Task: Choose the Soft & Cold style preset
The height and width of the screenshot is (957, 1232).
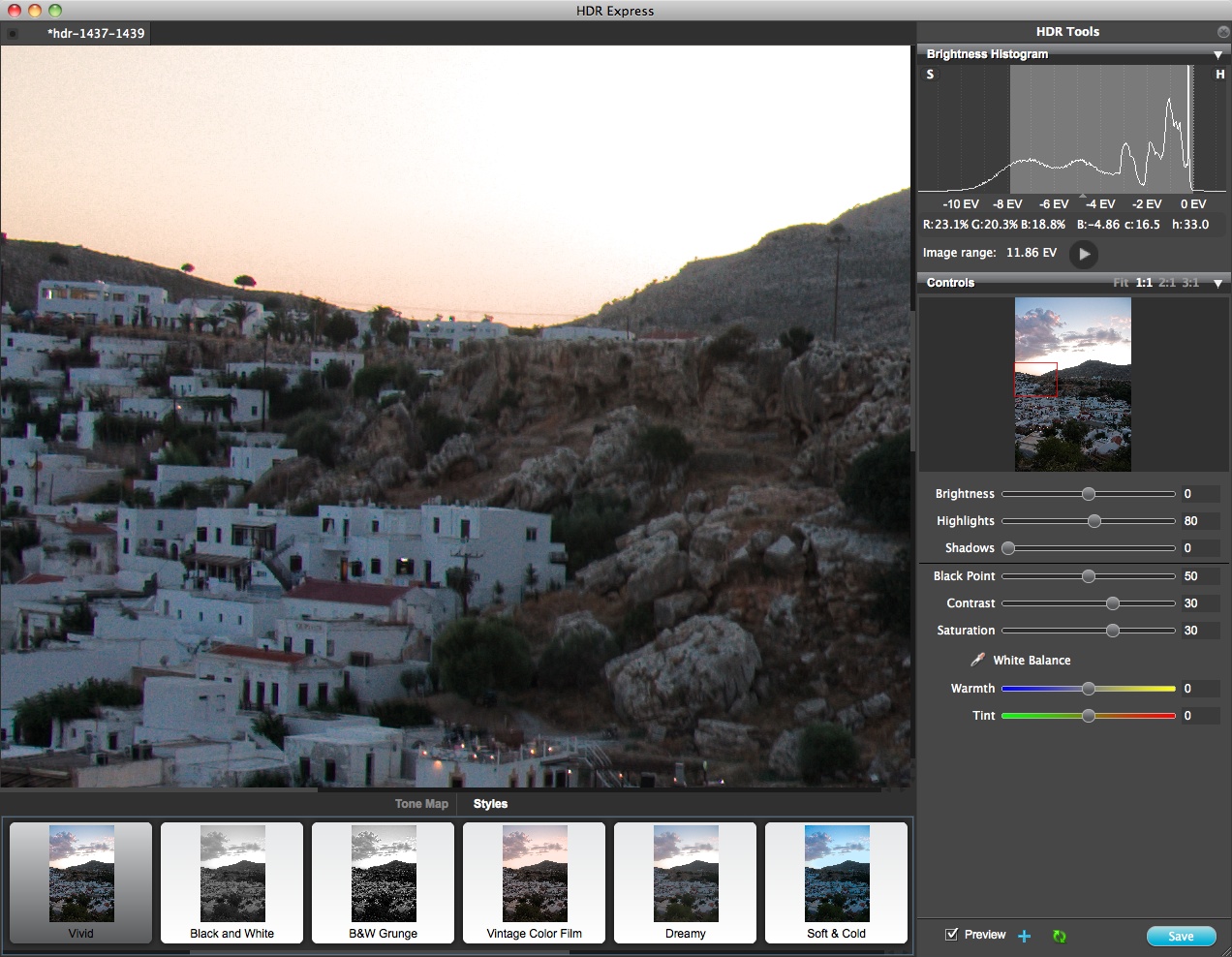Action: click(837, 882)
